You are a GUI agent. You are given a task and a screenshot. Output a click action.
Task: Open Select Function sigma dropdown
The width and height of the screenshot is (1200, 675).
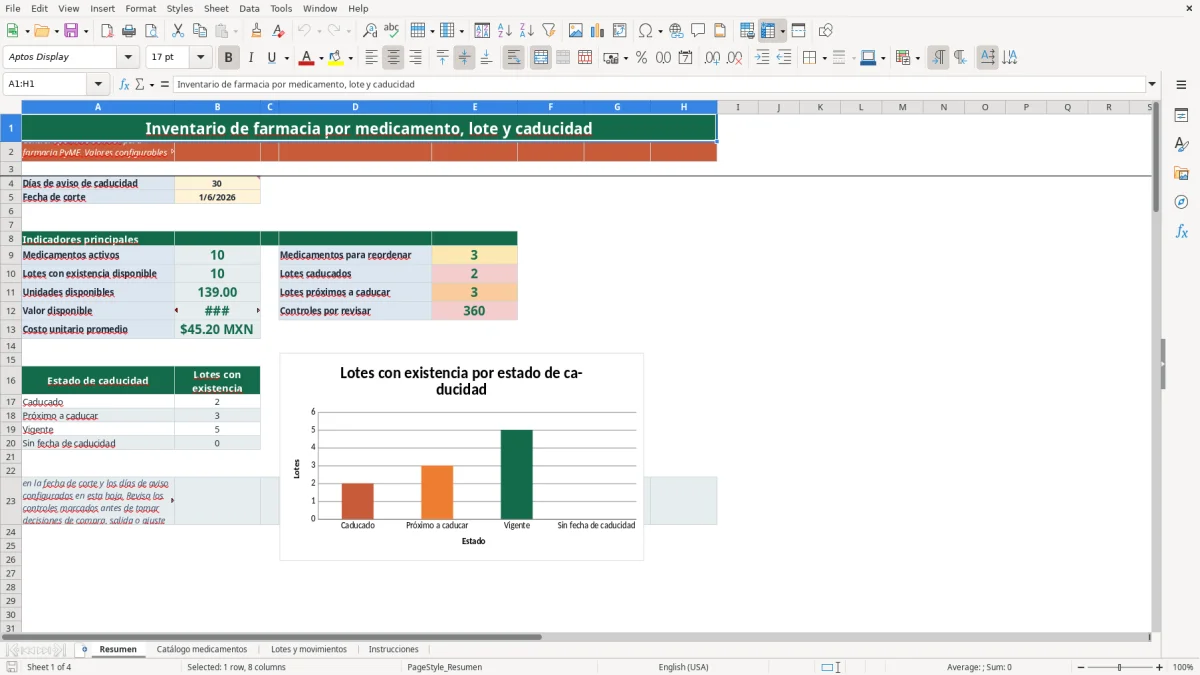coord(151,84)
